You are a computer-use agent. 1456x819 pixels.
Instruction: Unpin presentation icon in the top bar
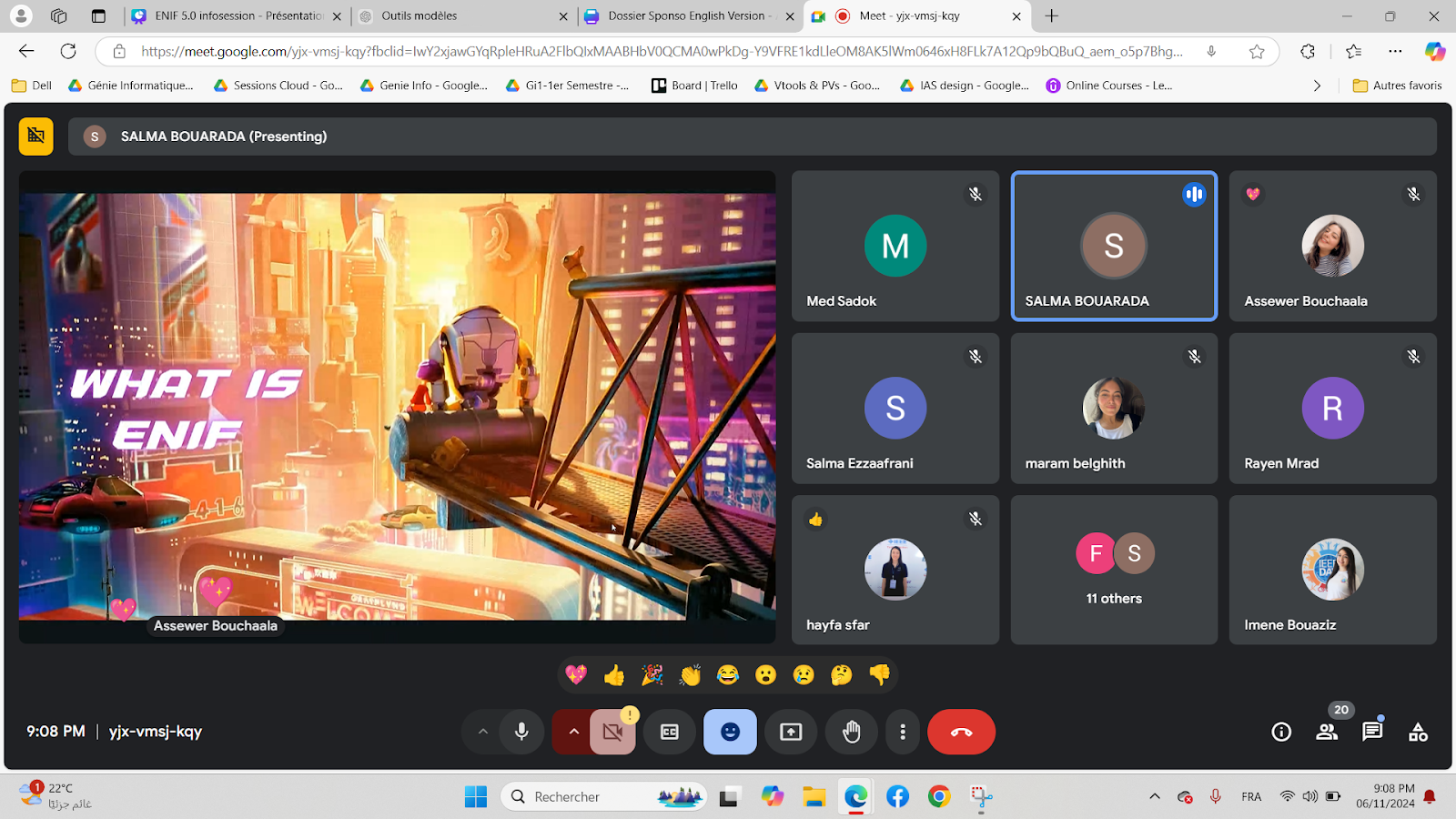coord(36,136)
